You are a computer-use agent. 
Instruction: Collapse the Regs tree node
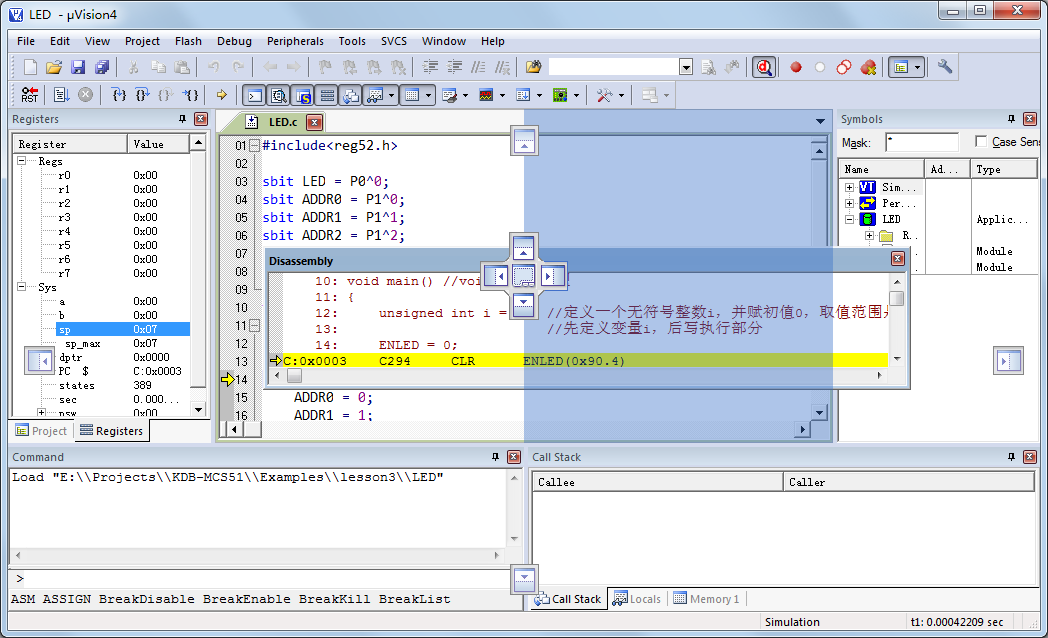click(23, 161)
